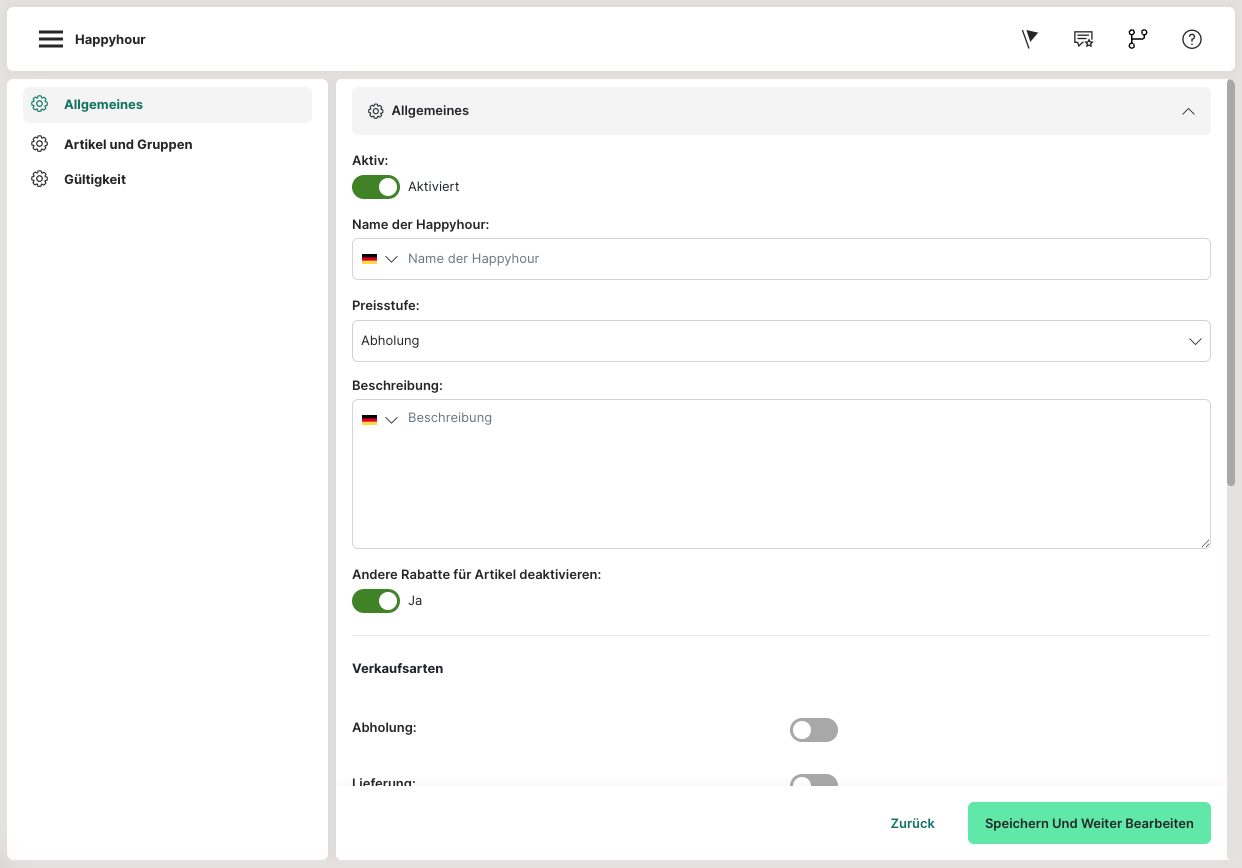Switch to Gültigkeit section
1242x868 pixels.
click(x=95, y=179)
